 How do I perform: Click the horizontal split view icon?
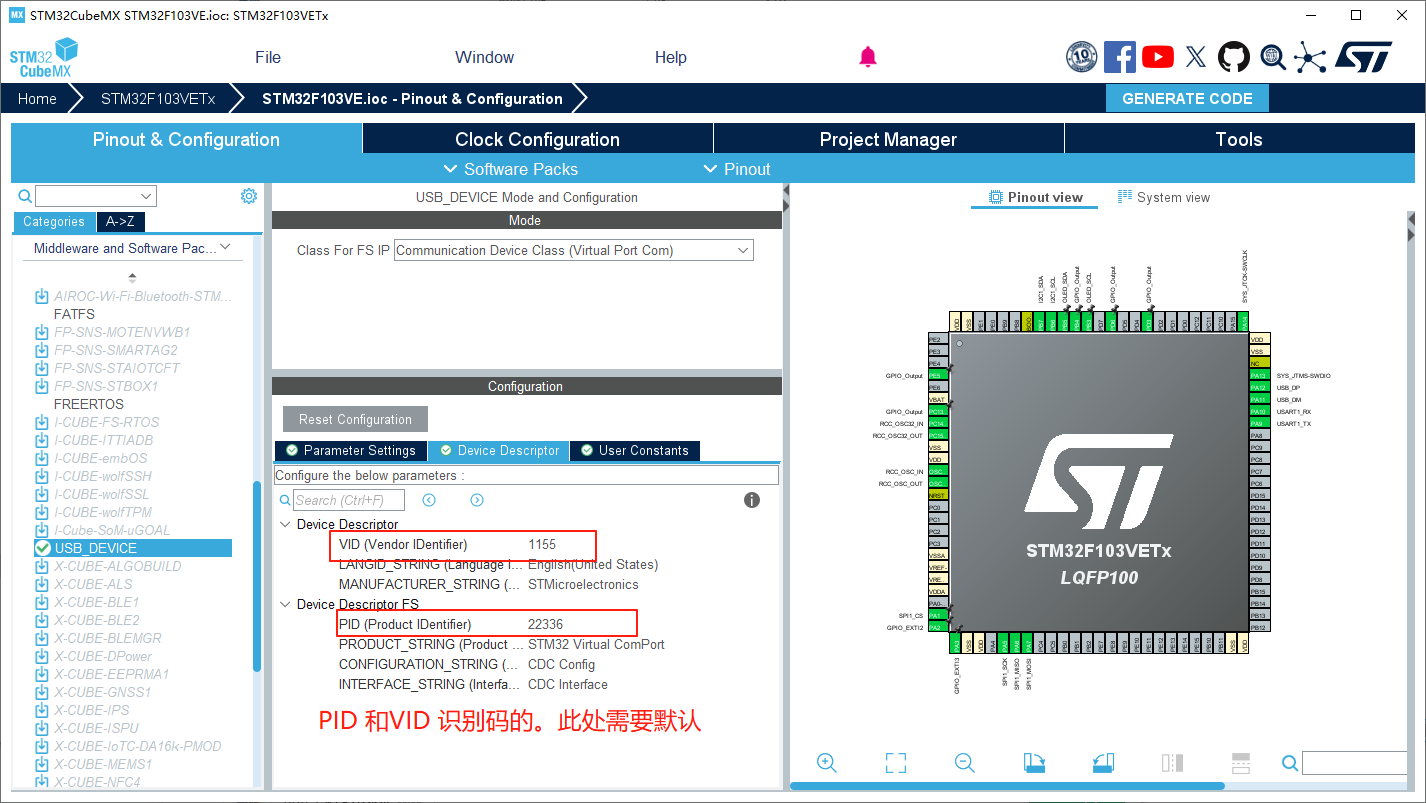click(x=1241, y=763)
